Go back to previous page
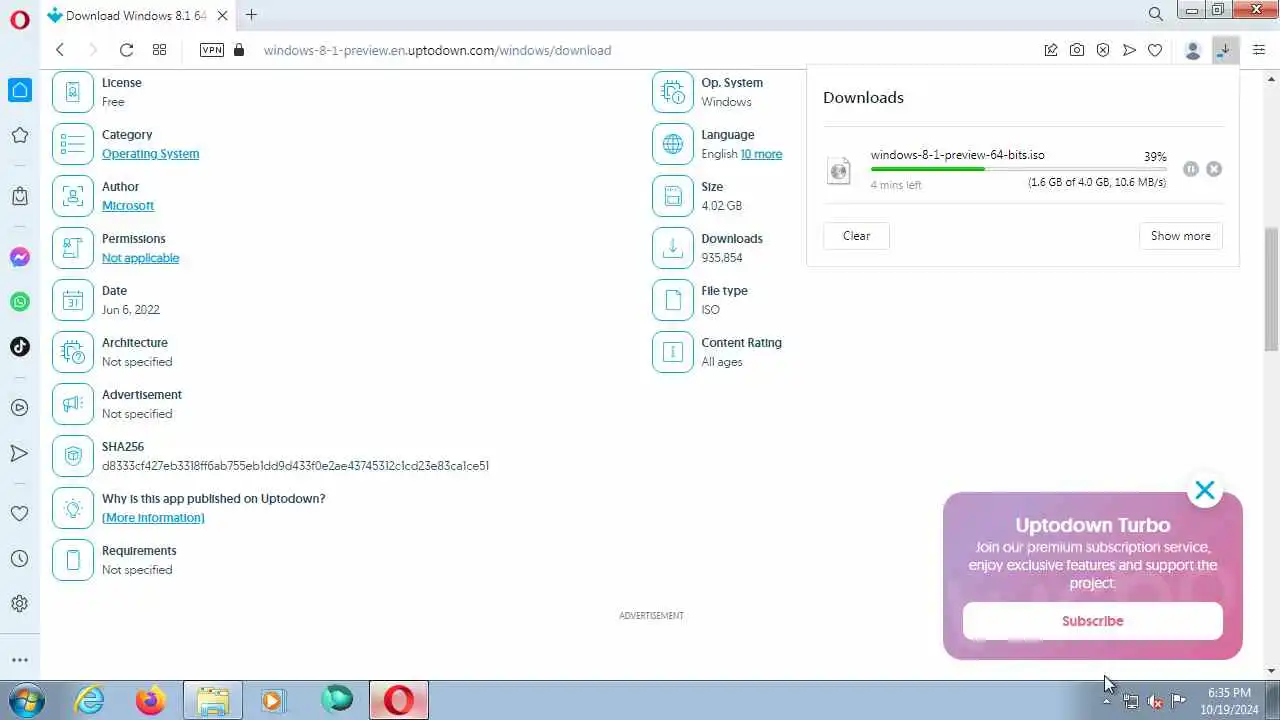Image resolution: width=1280 pixels, height=720 pixels. click(x=60, y=50)
